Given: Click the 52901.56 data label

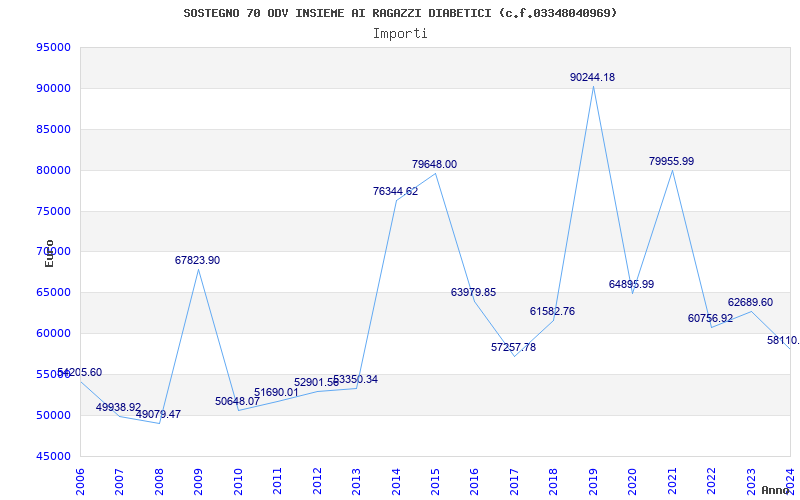Looking at the screenshot, I should coord(316,383).
